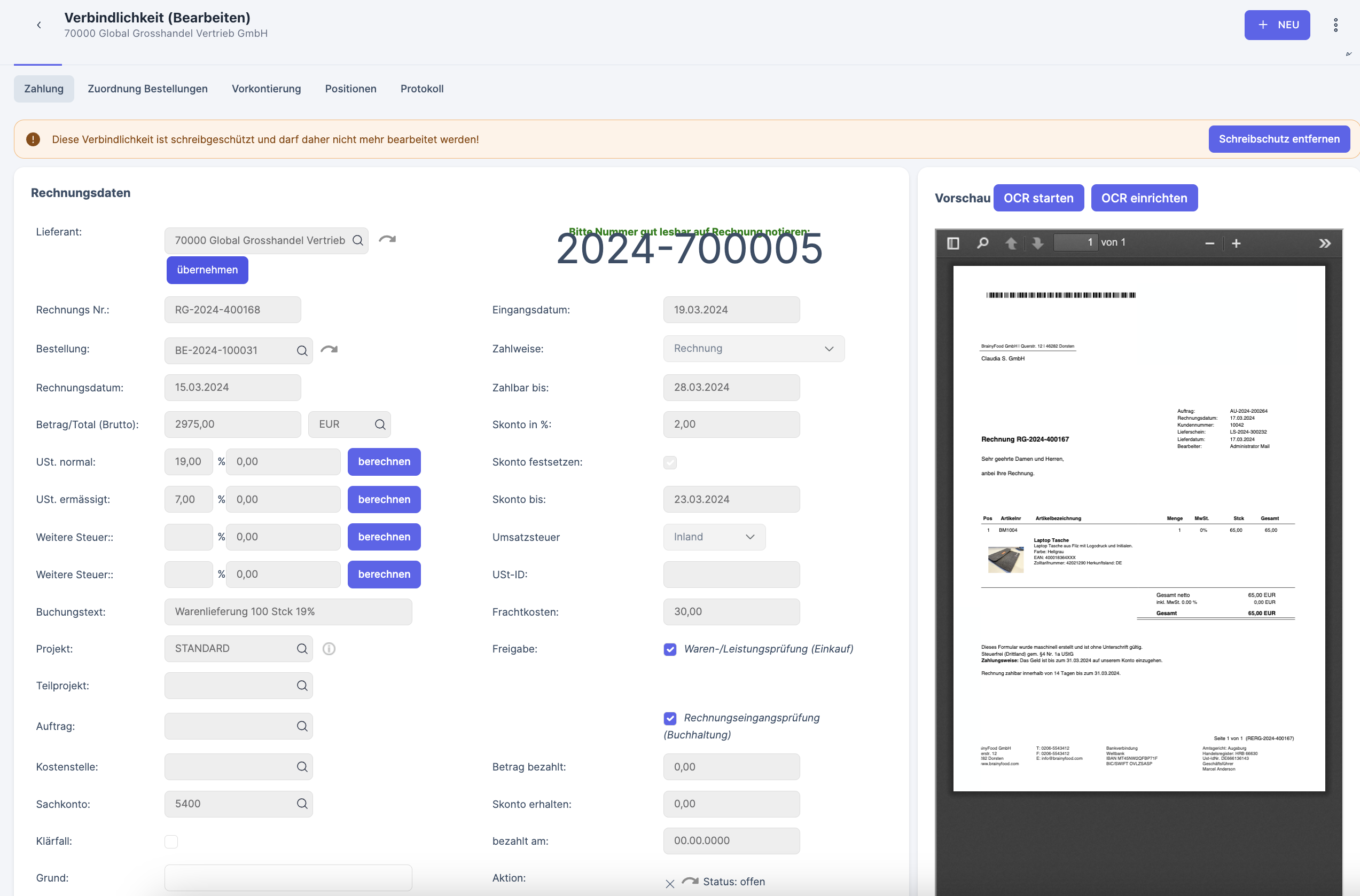
Task: Open the three-dot options menu
Action: tap(1335, 25)
